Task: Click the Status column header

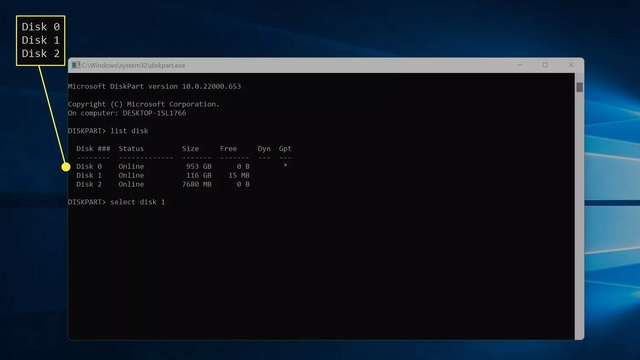Action: 131,149
